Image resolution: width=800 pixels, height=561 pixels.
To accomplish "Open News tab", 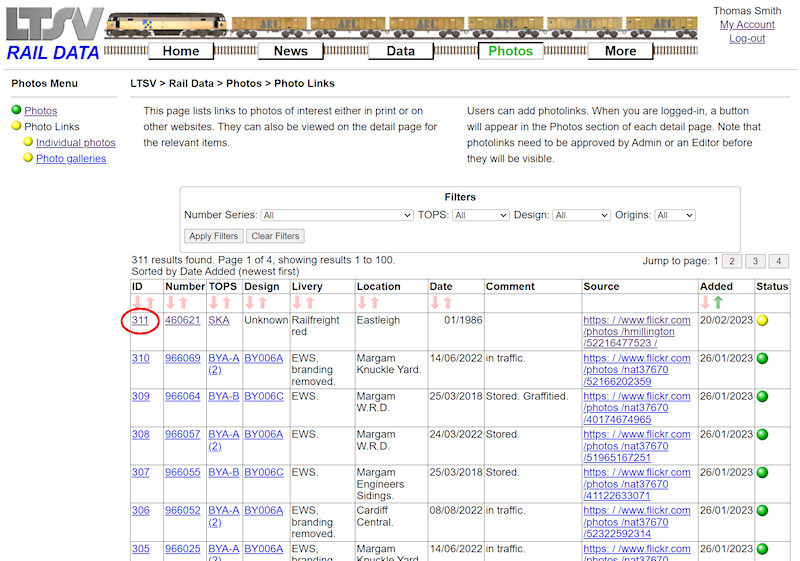I will pos(291,51).
